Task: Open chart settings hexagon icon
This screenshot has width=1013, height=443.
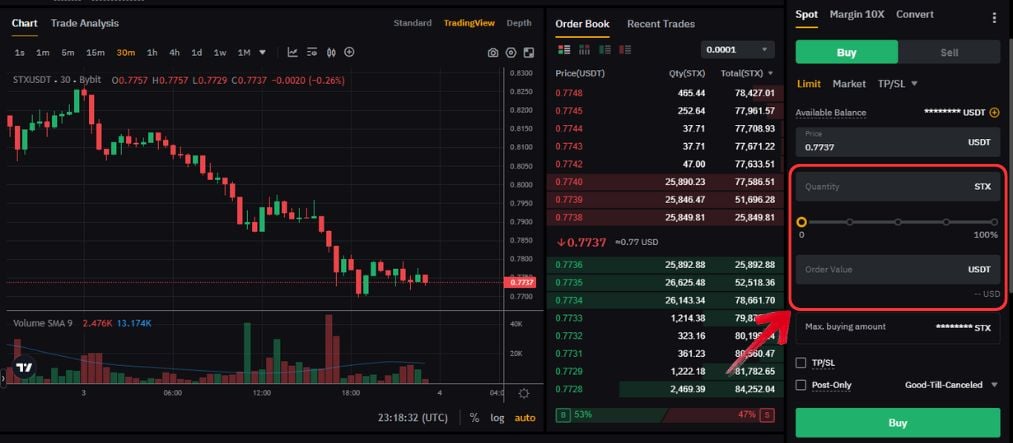Action: coord(511,53)
